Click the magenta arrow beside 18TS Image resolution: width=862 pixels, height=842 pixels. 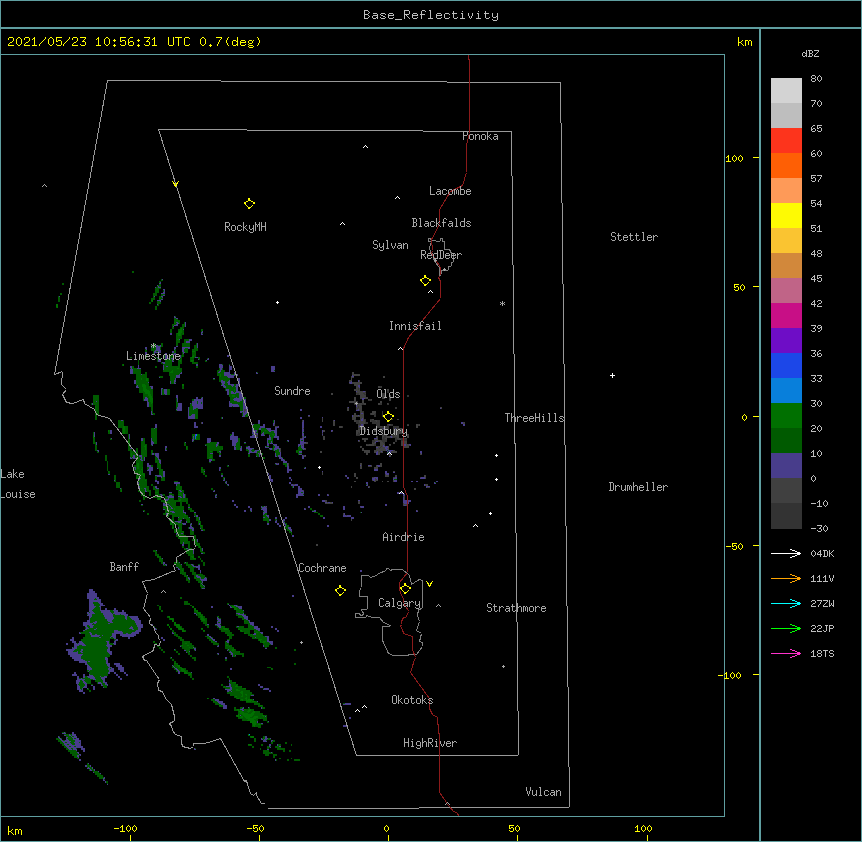click(786, 653)
